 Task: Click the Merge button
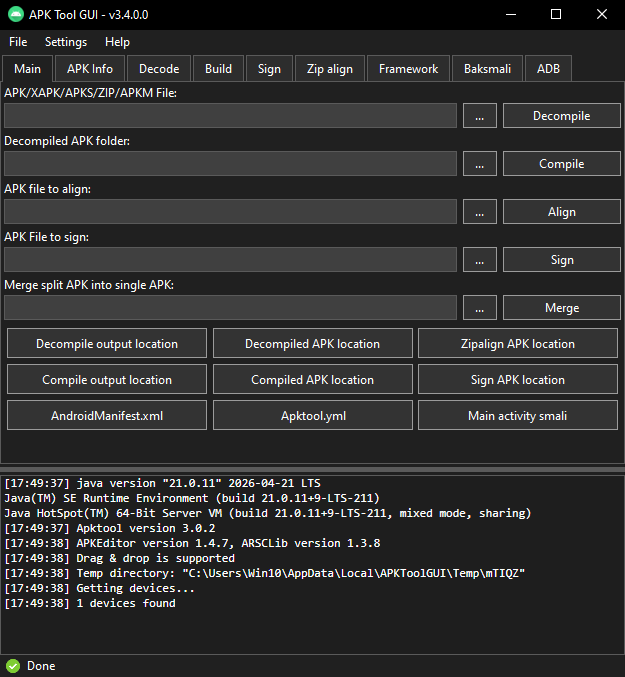[x=562, y=307]
